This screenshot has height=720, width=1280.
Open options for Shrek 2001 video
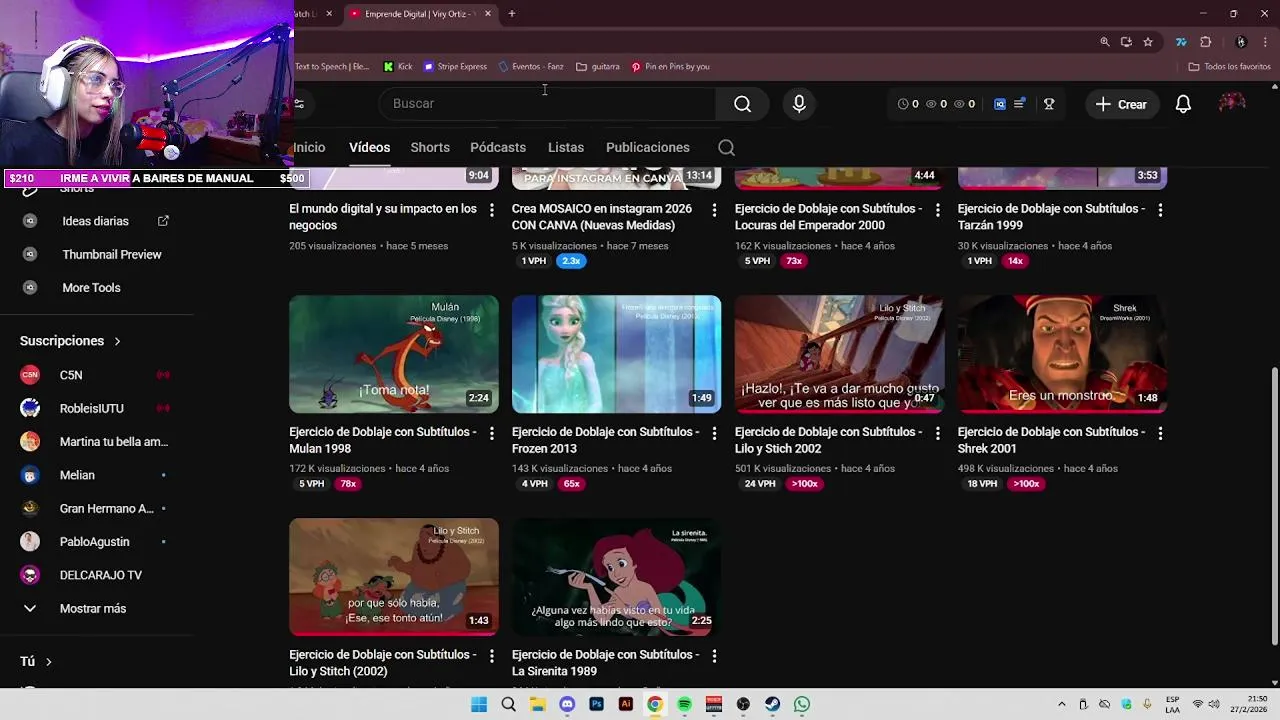1160,433
